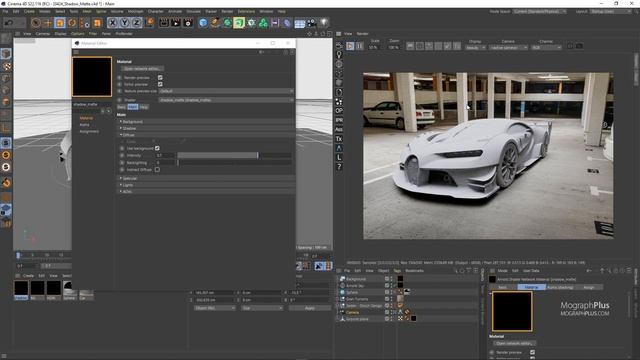Open the Shader dropdown shadow_matte
The width and height of the screenshot is (640, 360).
pos(226,100)
